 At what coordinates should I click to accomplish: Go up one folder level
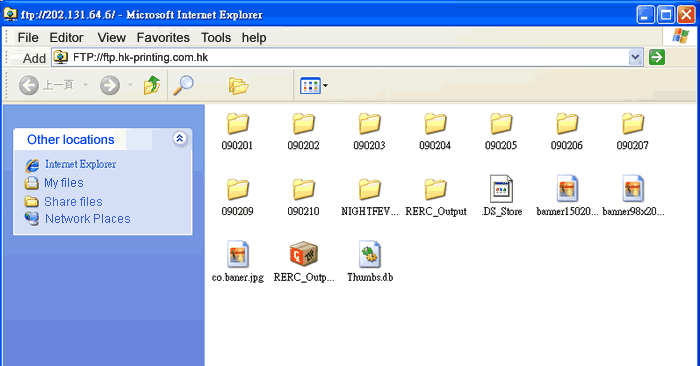click(x=152, y=85)
